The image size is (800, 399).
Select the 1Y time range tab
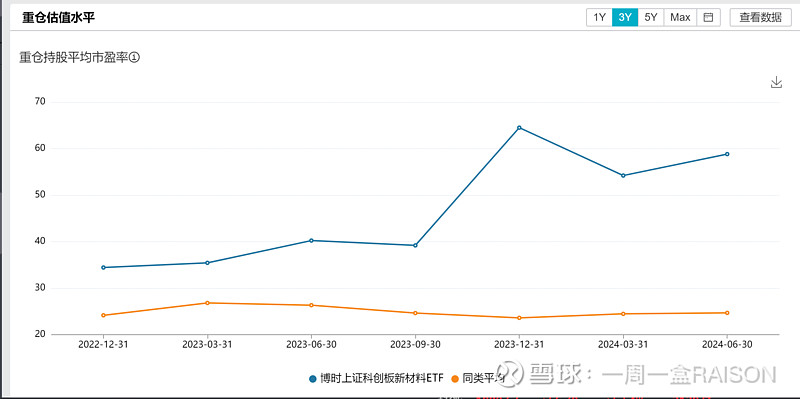[x=599, y=17]
